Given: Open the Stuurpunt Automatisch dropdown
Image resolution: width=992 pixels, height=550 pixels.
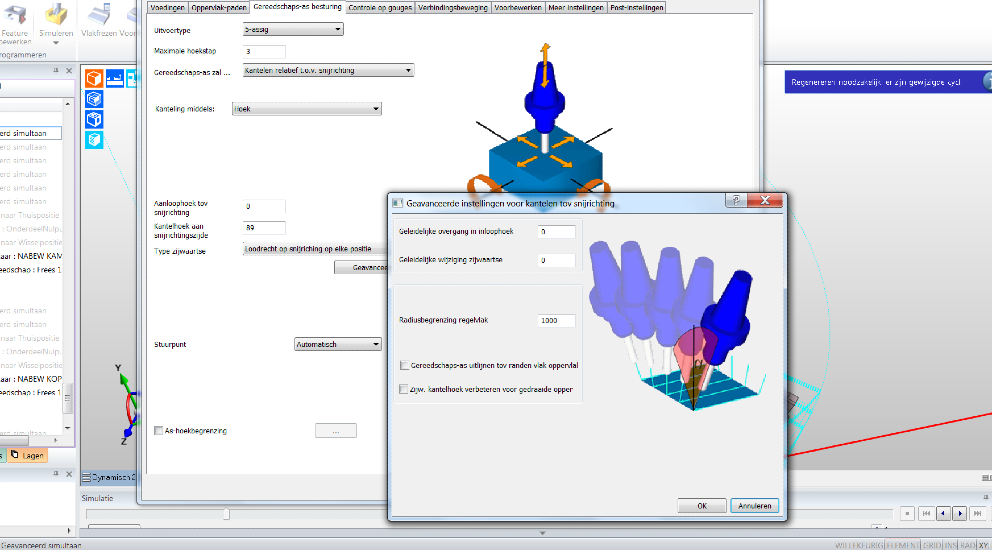Looking at the screenshot, I should click(x=338, y=344).
